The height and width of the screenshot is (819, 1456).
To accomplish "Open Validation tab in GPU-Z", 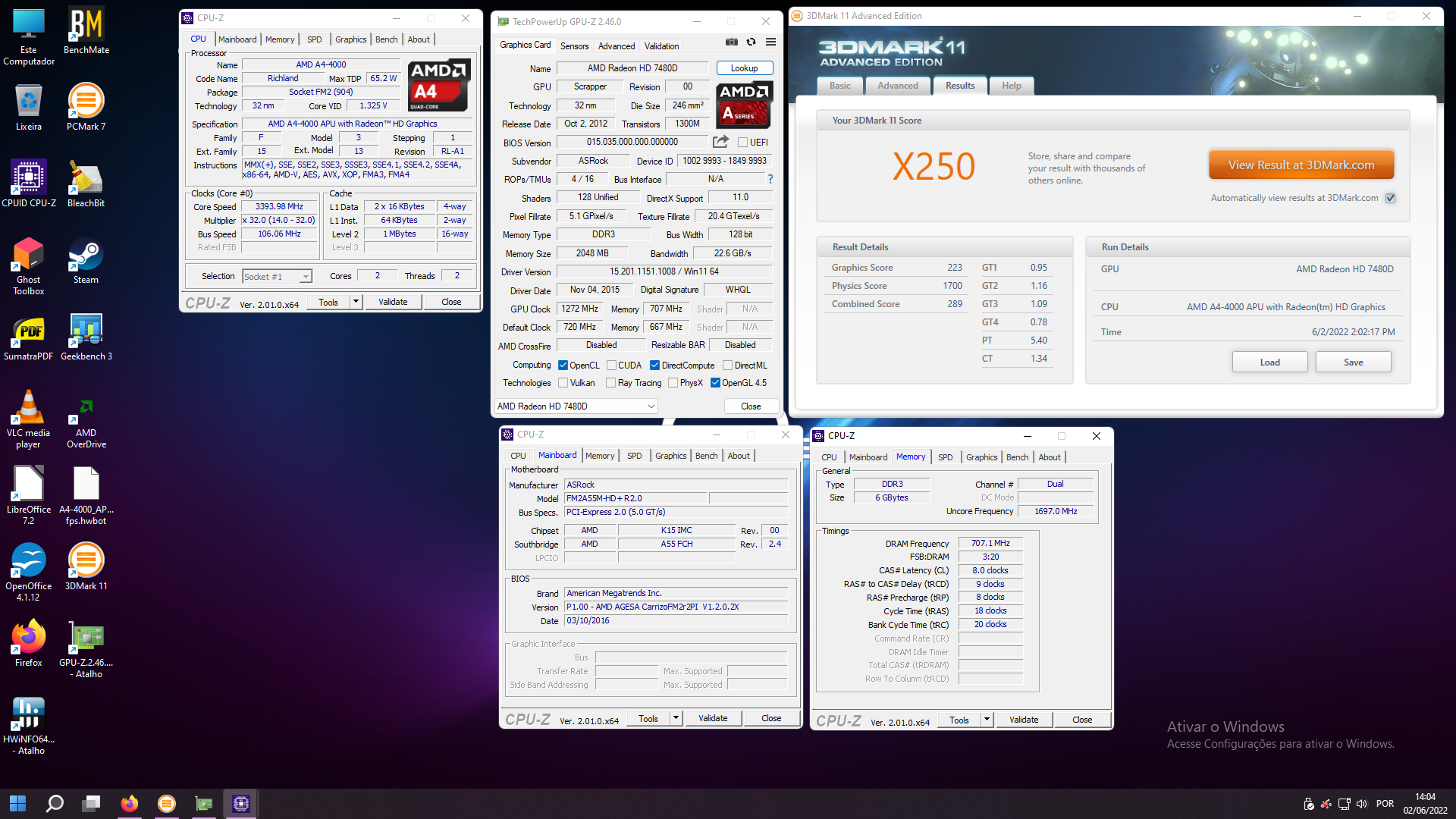I will tap(661, 46).
